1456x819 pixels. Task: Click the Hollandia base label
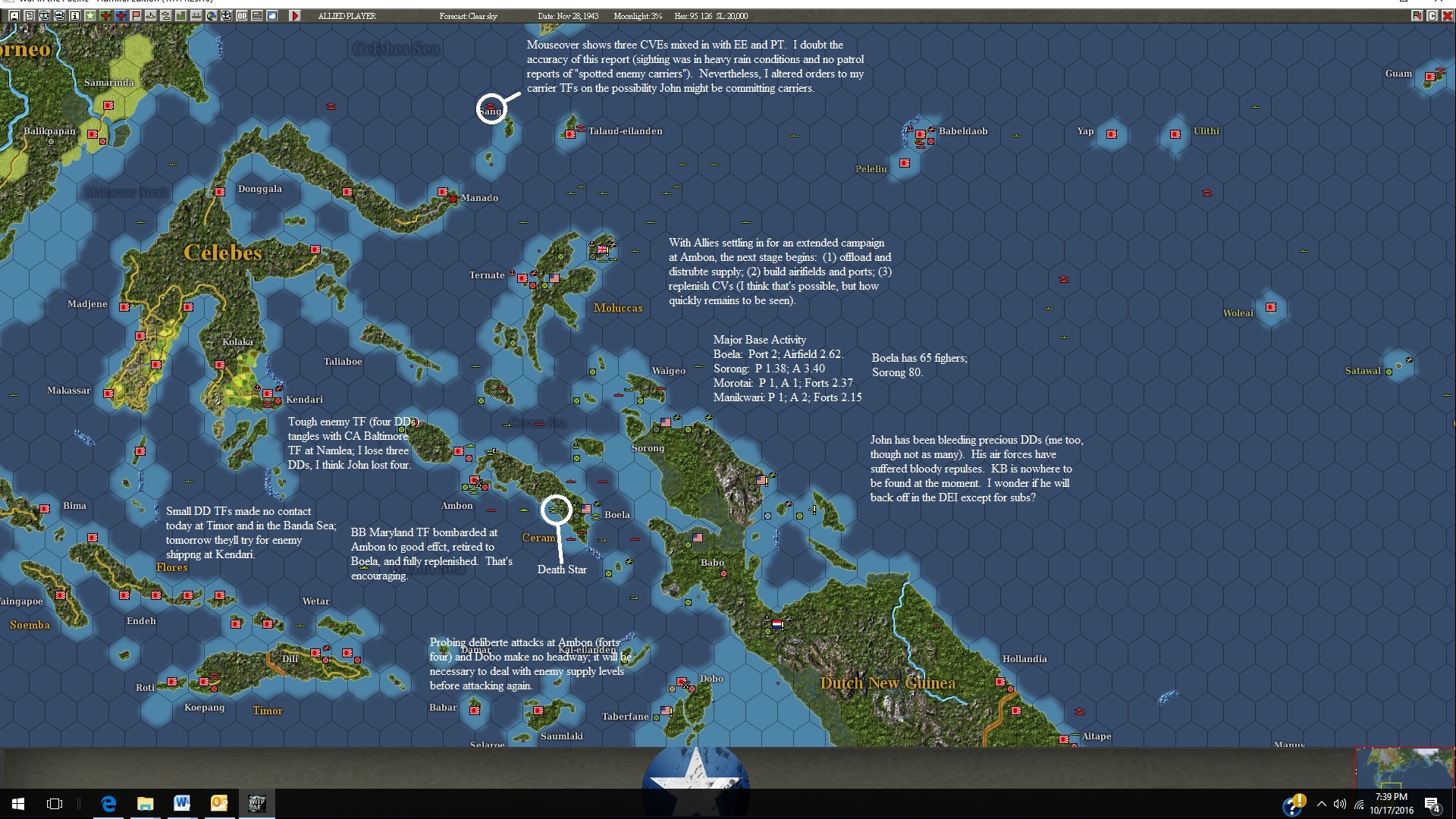(1025, 659)
